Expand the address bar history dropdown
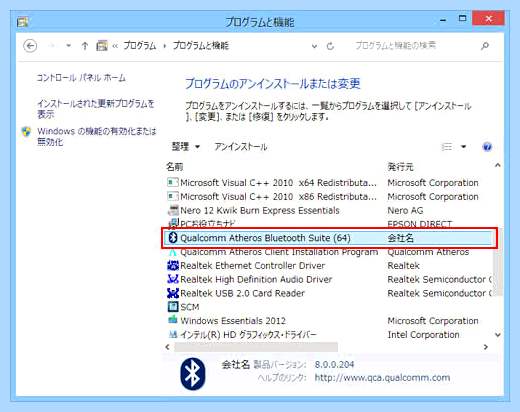The height and width of the screenshot is (412, 520). (x=314, y=46)
